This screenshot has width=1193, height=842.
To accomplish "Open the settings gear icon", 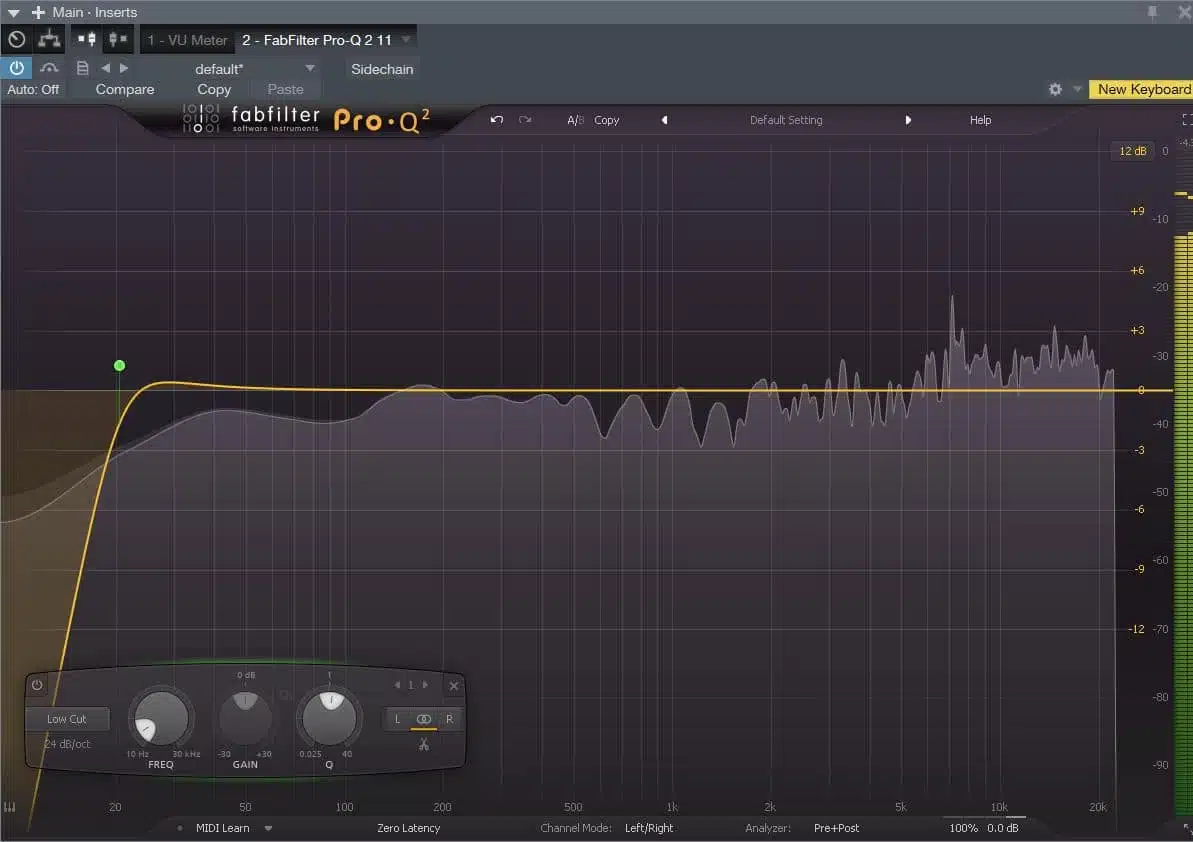I will (x=1055, y=89).
